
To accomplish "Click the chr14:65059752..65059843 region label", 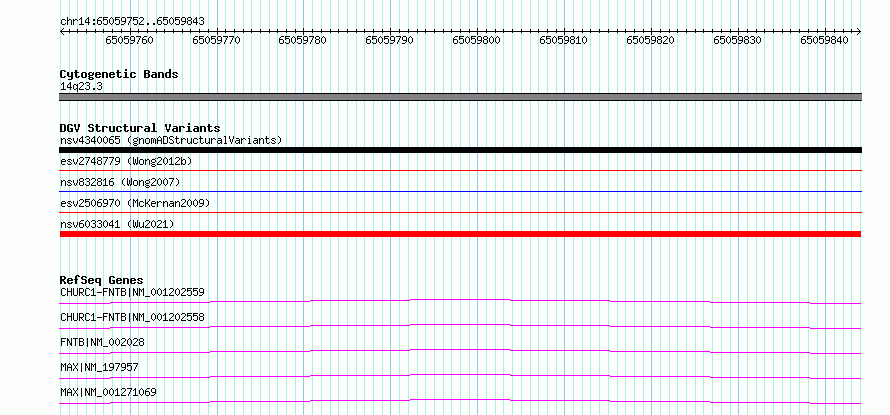I will click(132, 21).
